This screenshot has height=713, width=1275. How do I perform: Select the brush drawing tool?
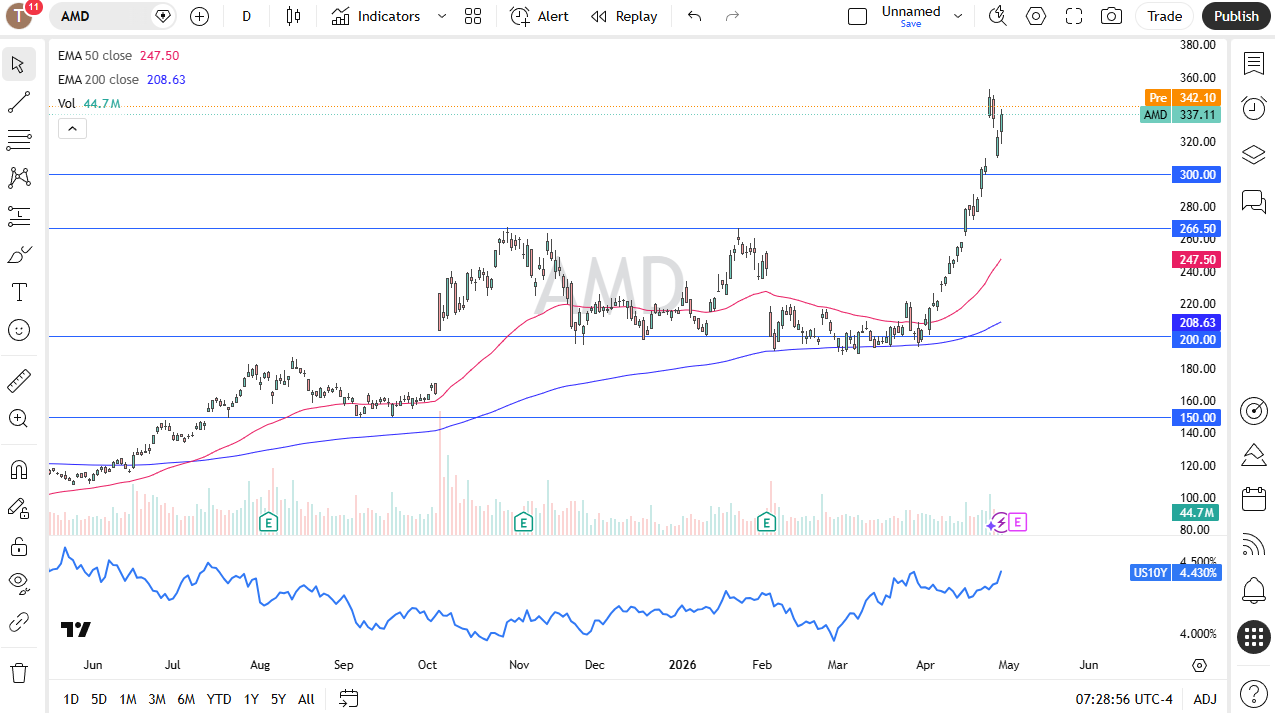tap(18, 254)
